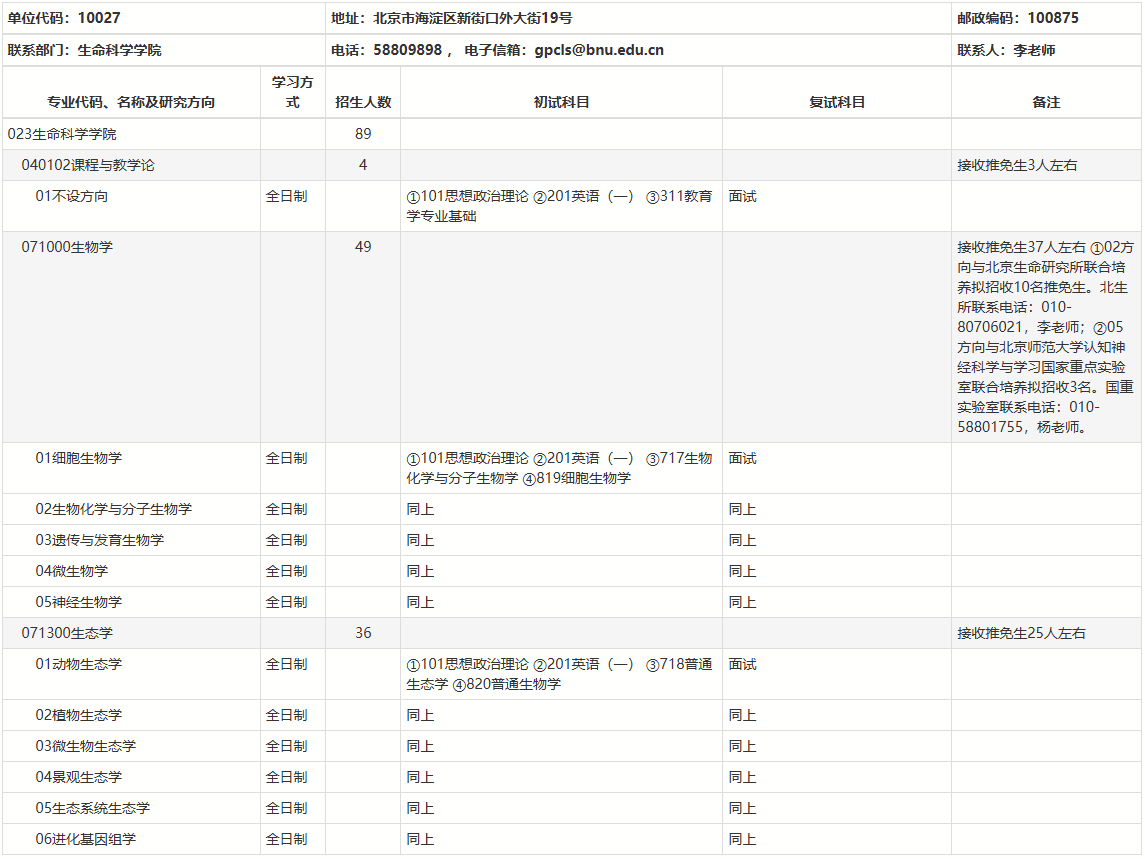
Task: Select the 学习方式 column header
Action: pyautogui.click(x=292, y=92)
